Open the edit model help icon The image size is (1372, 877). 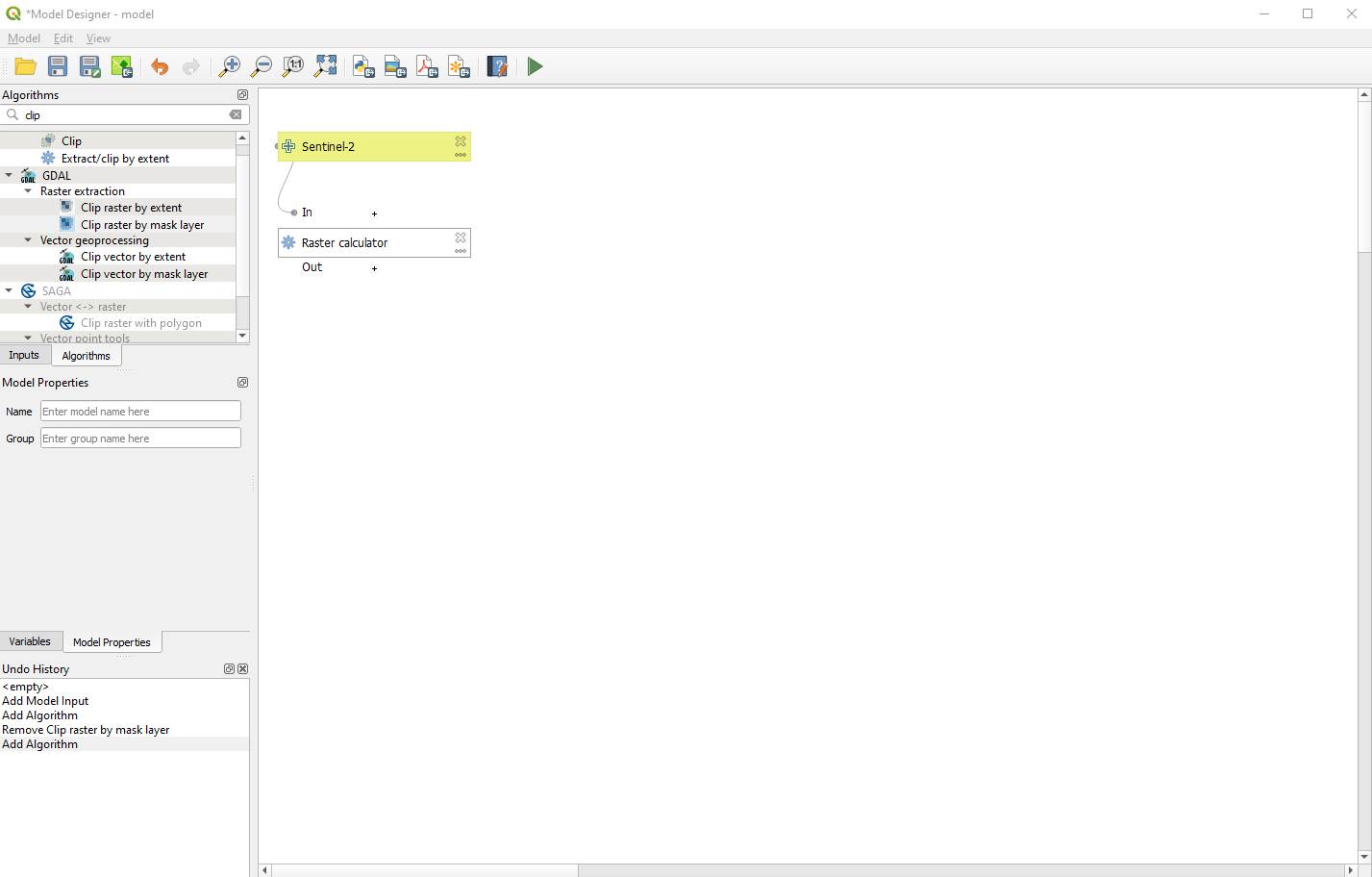click(497, 66)
